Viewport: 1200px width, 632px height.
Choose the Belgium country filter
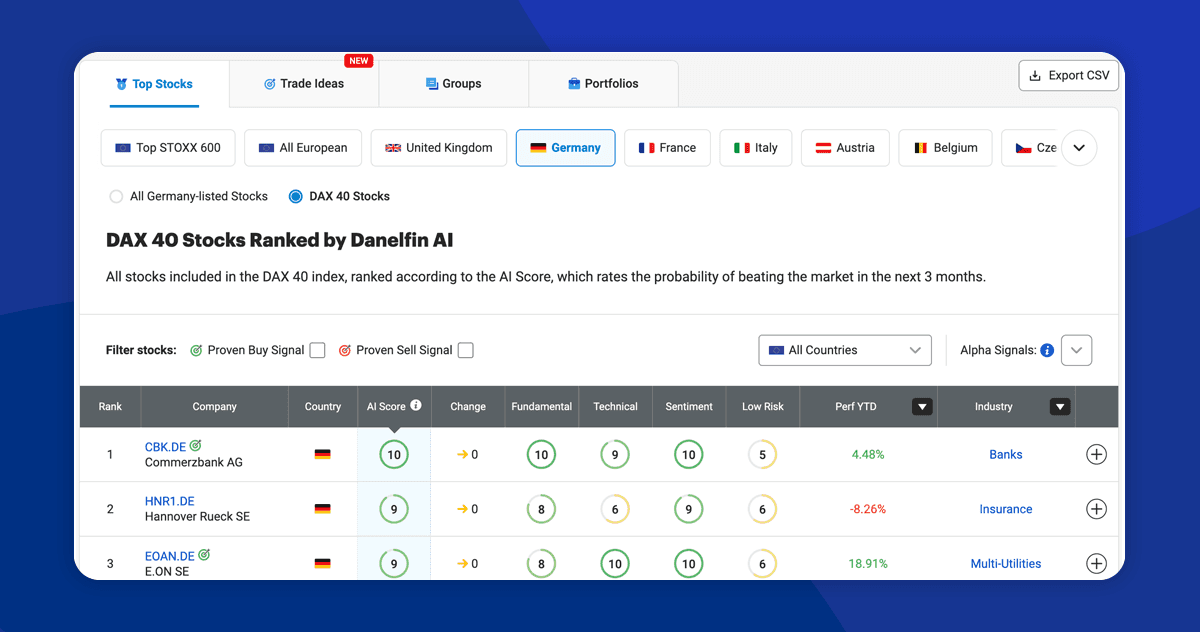coord(945,148)
